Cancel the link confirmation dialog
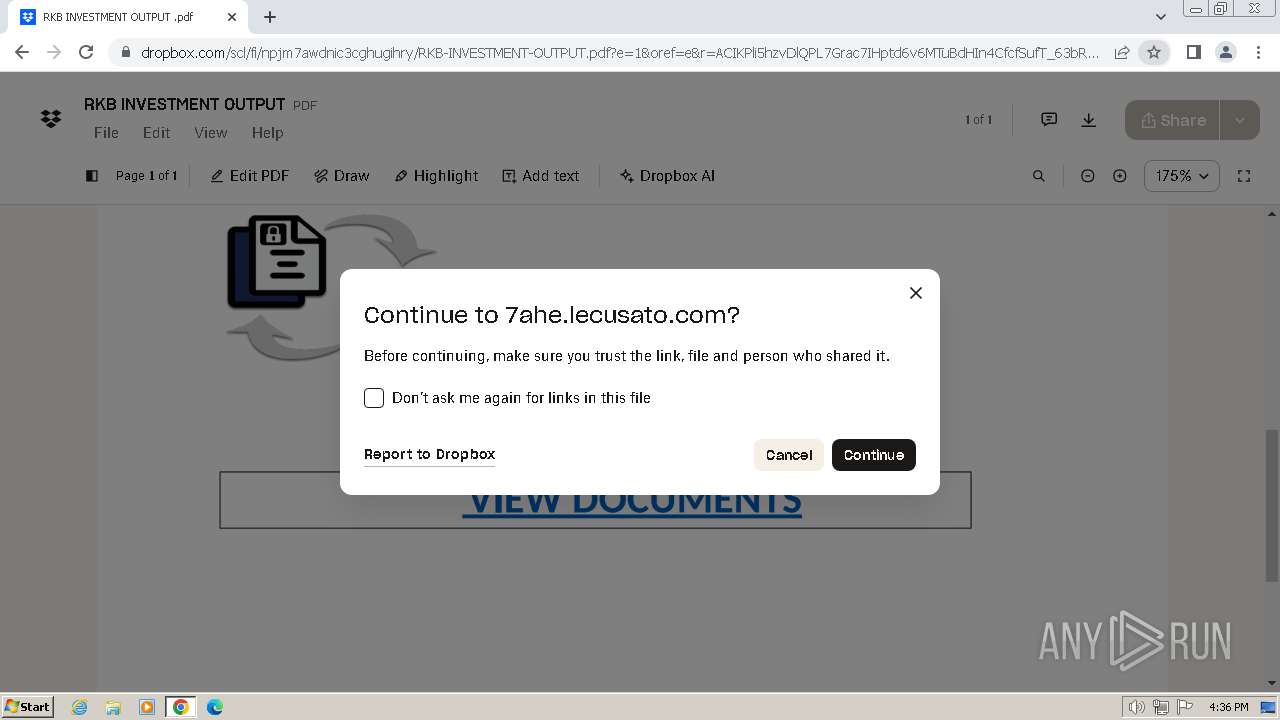The image size is (1280, 720). pos(789,455)
